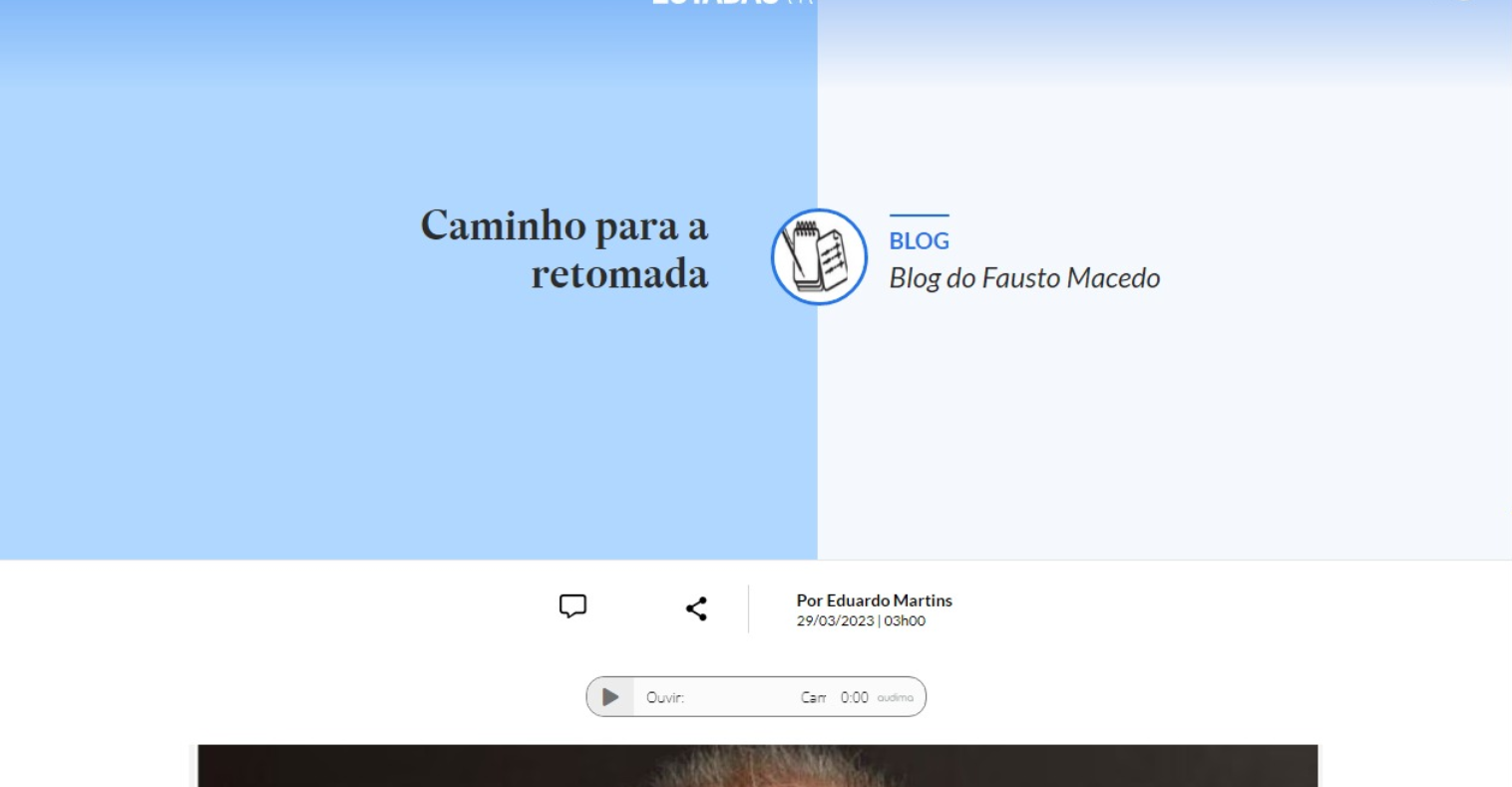Click the Ouvir audio player bar
The width and height of the screenshot is (1512, 787).
click(x=756, y=696)
